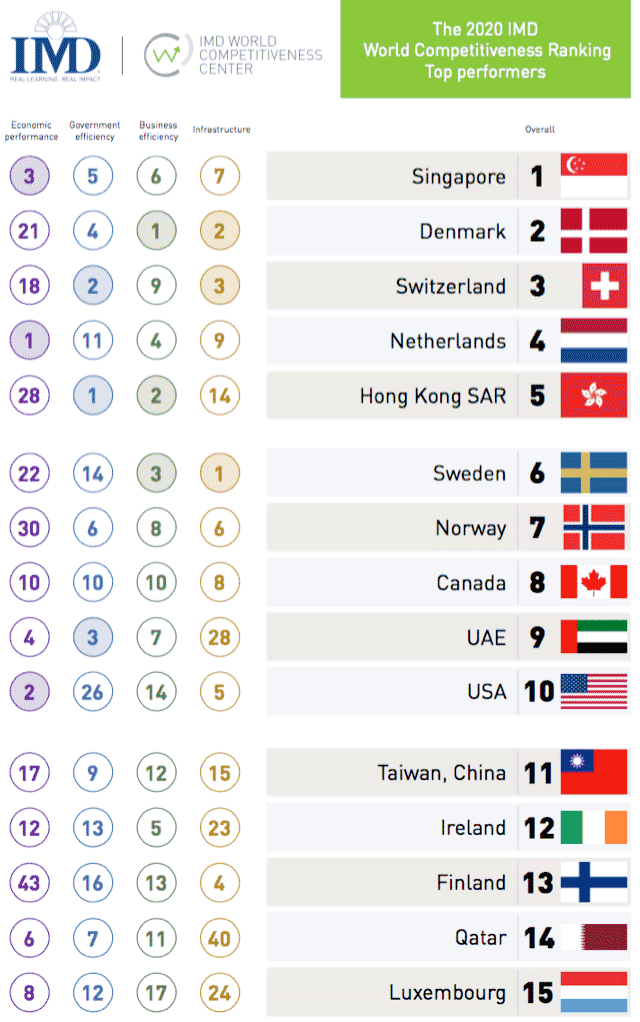Click the Singapore flag

click(594, 177)
